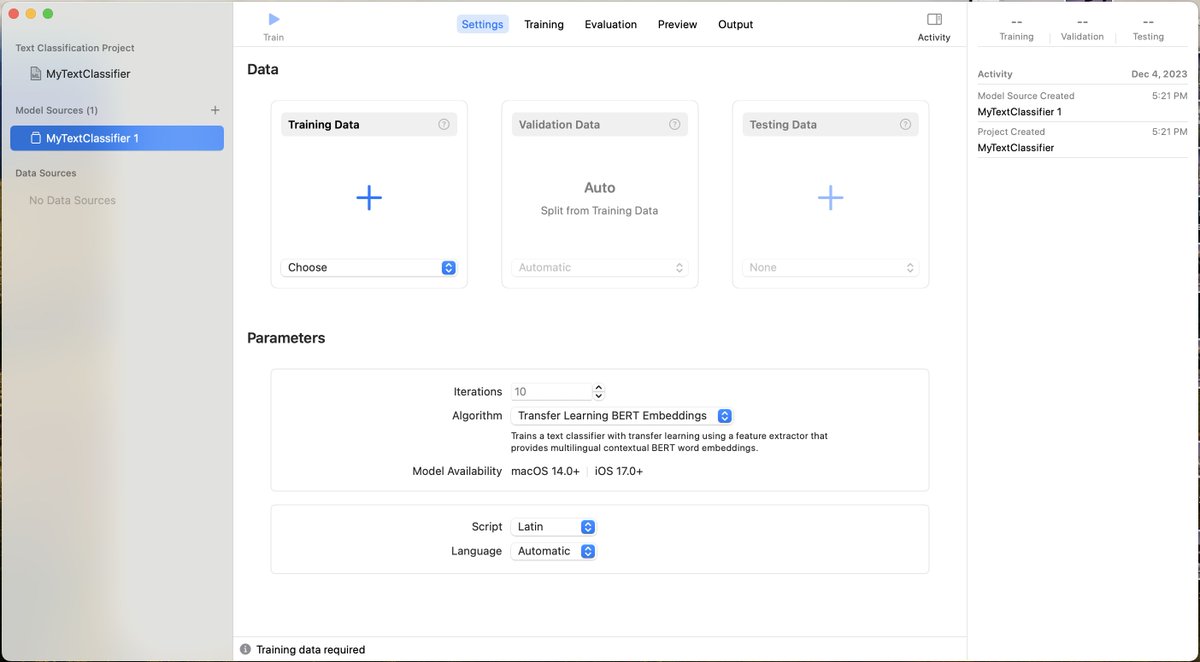
Task: Open the Script dropdown set to Latin
Action: [553, 527]
